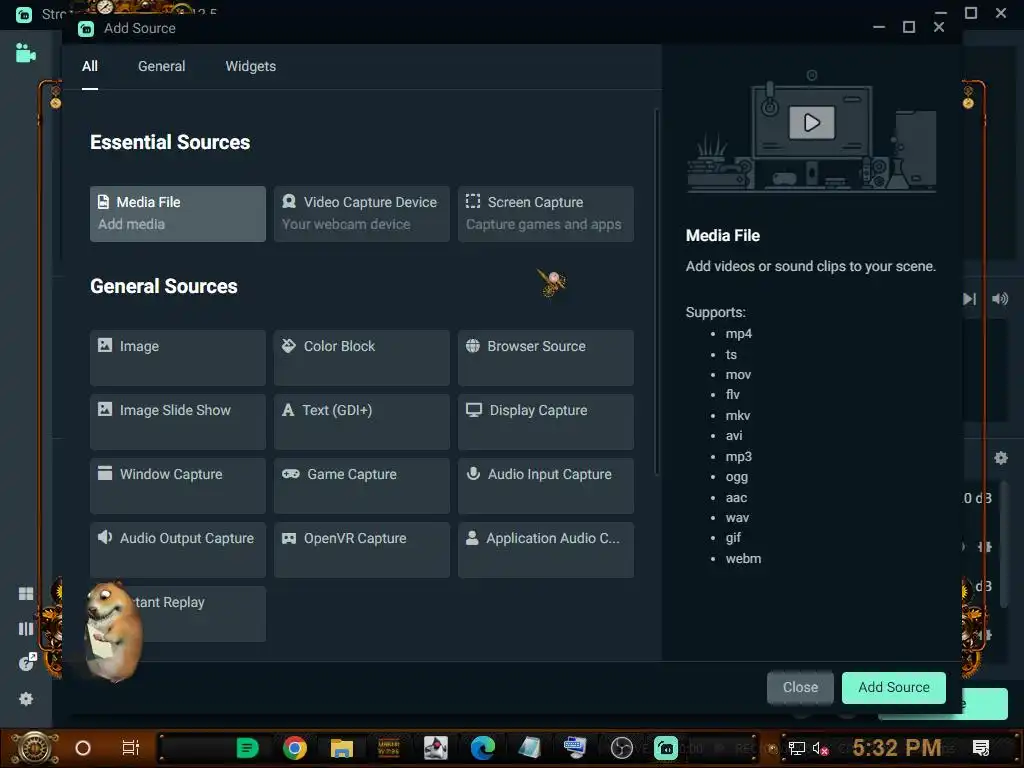
Task: Close the Add Source dialog with X
Action: coord(938,27)
